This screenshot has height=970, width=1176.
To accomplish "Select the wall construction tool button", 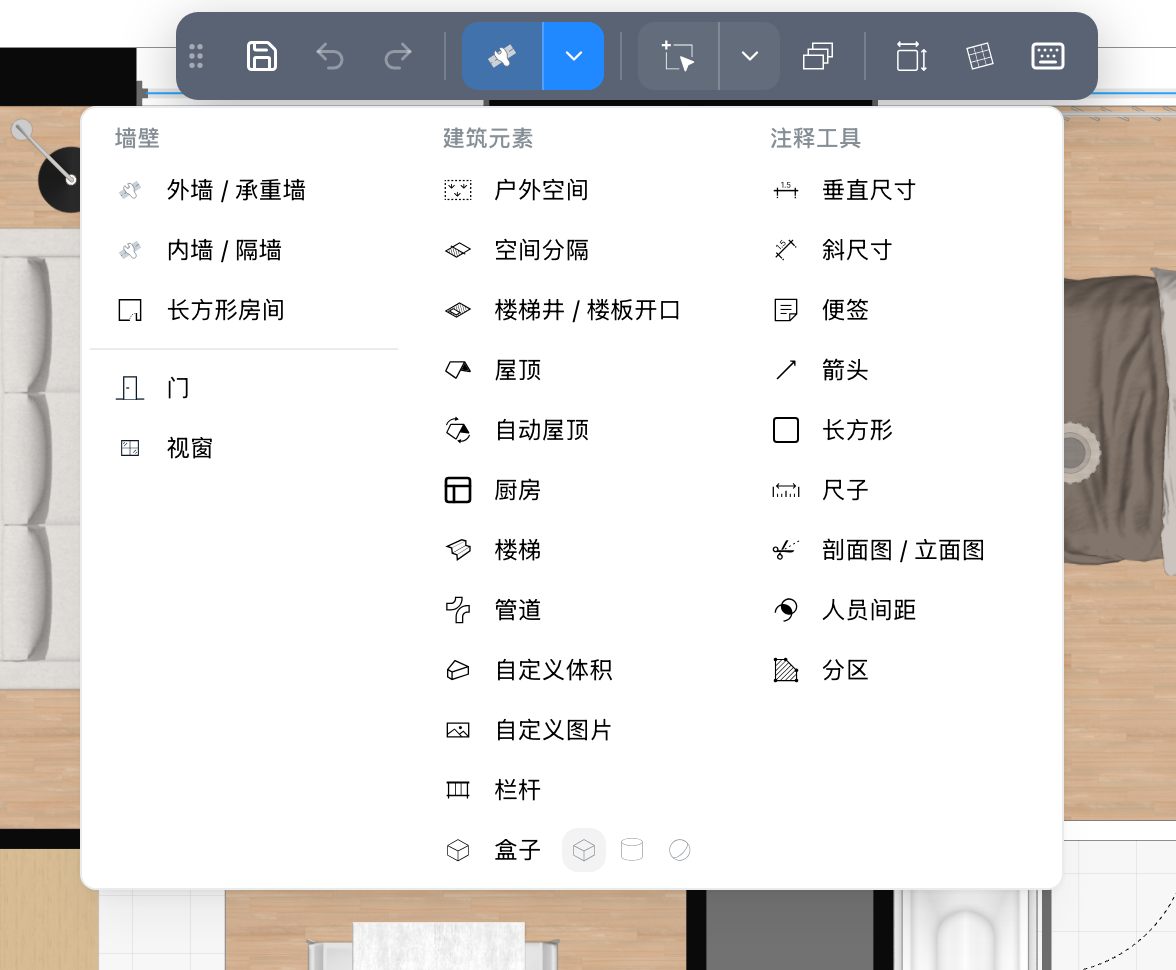I will (x=502, y=56).
